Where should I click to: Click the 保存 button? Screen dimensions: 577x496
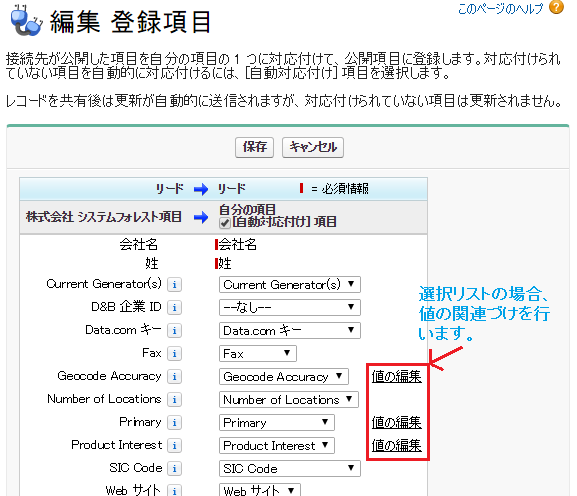click(x=254, y=148)
